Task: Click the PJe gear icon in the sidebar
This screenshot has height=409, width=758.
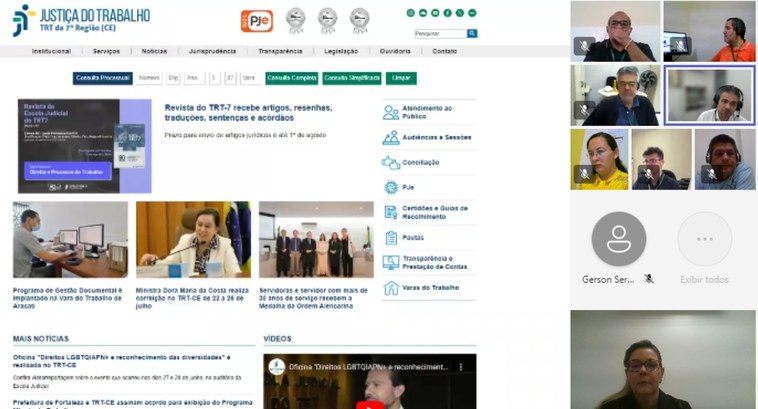Action: (x=391, y=187)
